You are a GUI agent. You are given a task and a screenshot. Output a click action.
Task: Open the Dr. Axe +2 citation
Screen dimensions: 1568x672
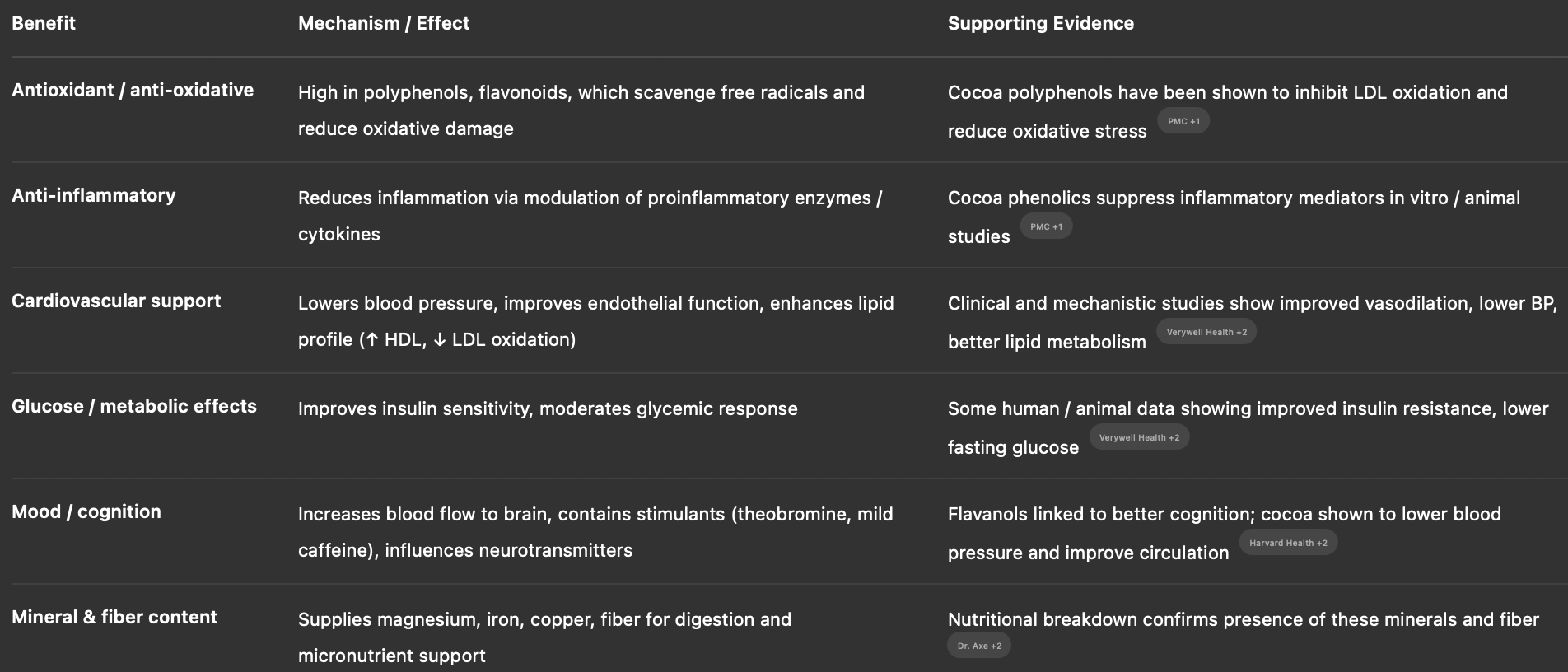coord(979,646)
